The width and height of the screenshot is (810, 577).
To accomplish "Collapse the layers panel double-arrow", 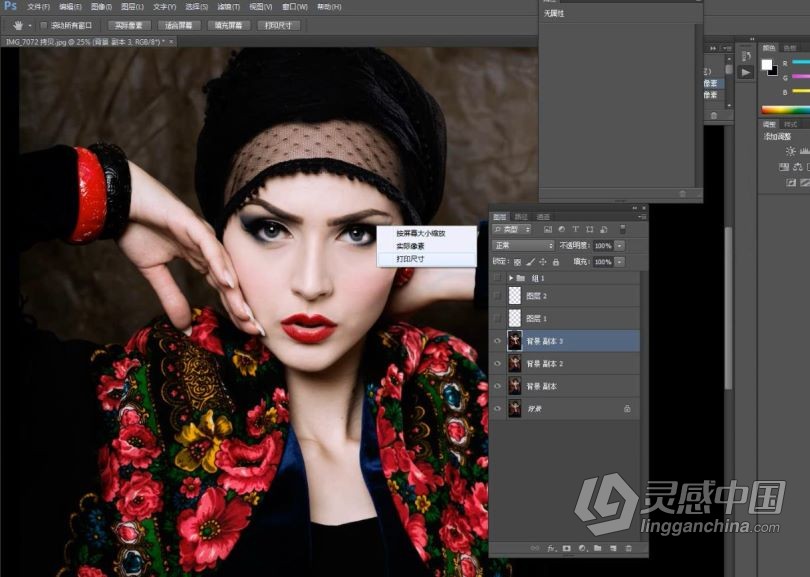I will pos(635,208).
